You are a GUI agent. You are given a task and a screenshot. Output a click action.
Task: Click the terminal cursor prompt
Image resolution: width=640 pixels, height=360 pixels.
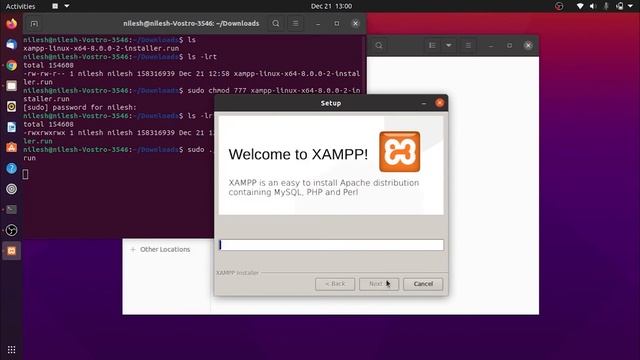point(25,174)
